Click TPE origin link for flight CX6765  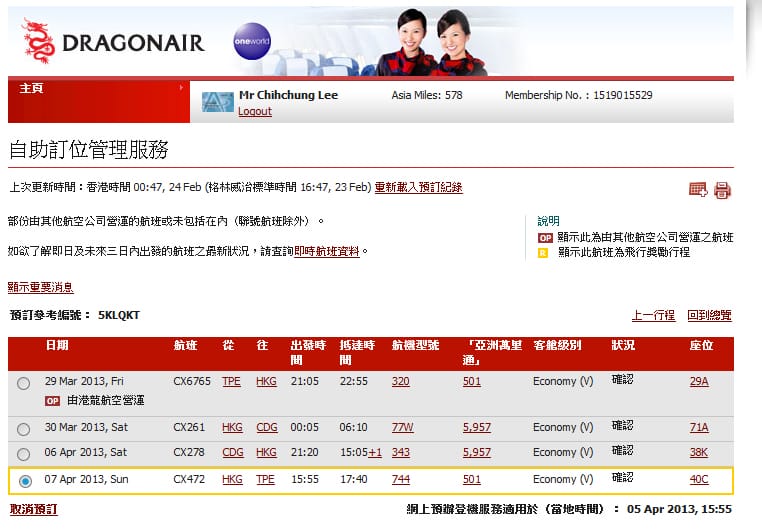coord(231,381)
